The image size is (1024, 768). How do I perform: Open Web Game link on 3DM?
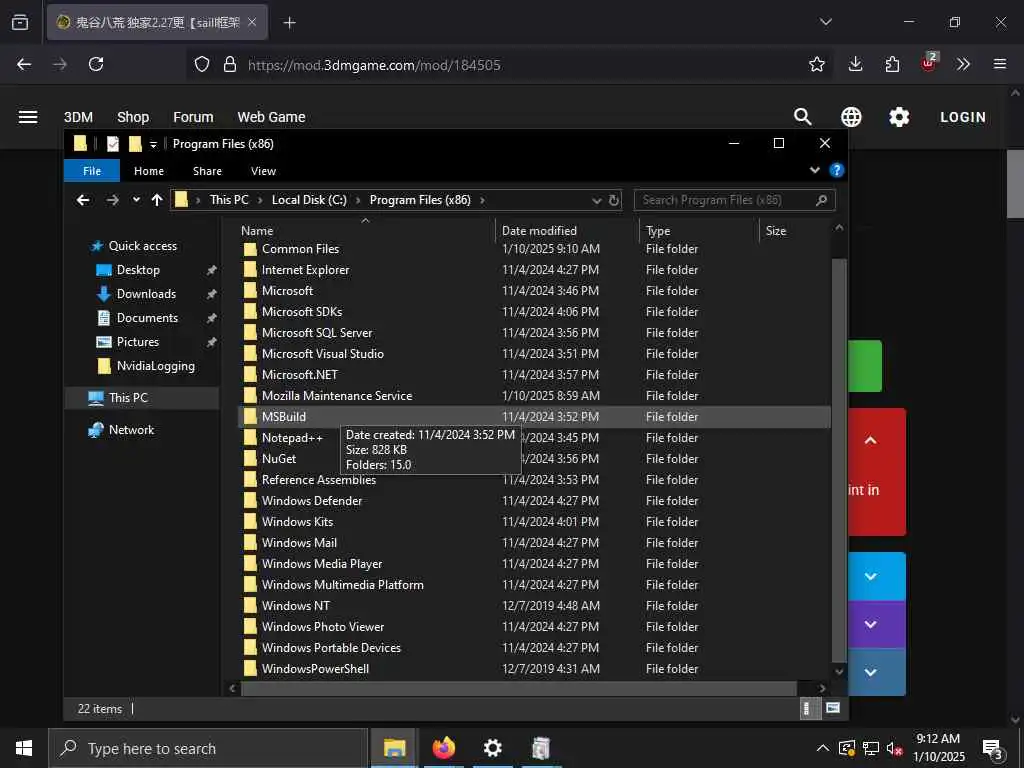point(271,117)
